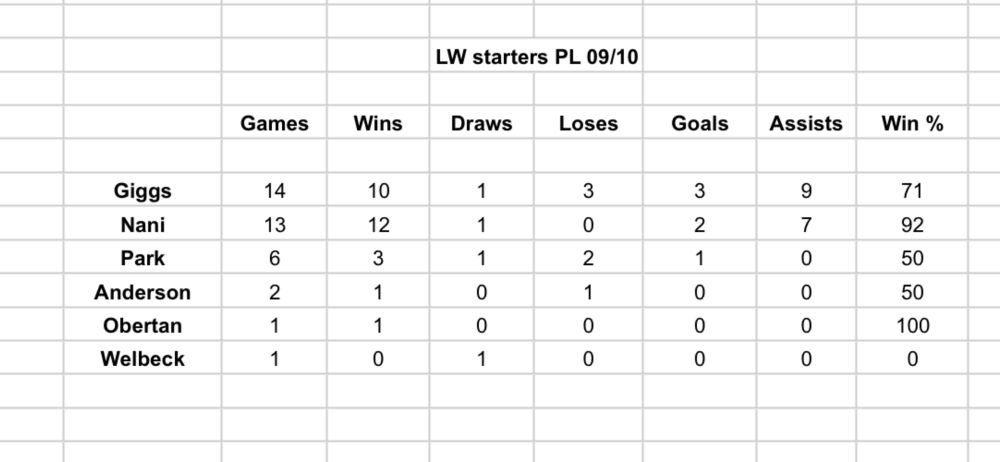Select the Loses column header

[x=588, y=123]
